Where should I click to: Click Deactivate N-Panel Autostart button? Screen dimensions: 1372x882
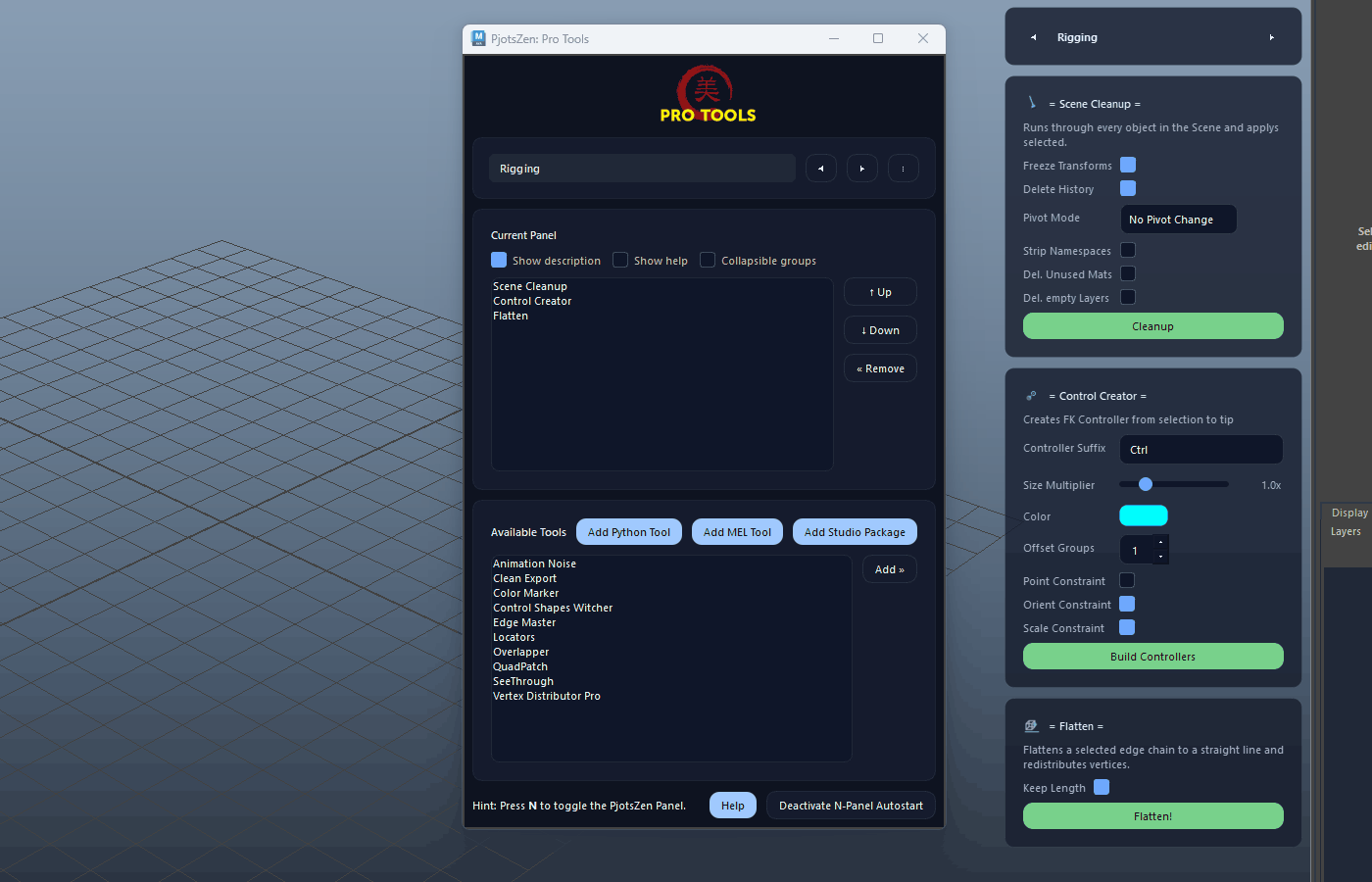coord(851,806)
